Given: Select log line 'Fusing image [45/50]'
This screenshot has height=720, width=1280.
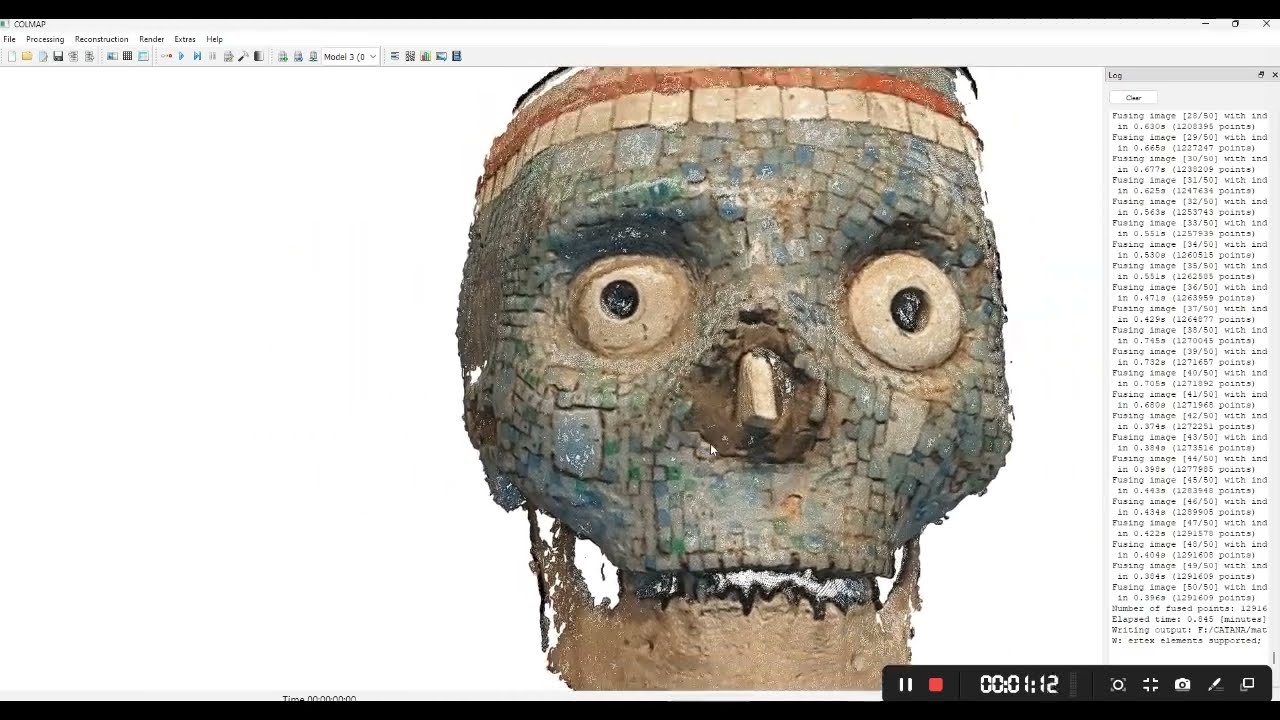Looking at the screenshot, I should 1189,480.
